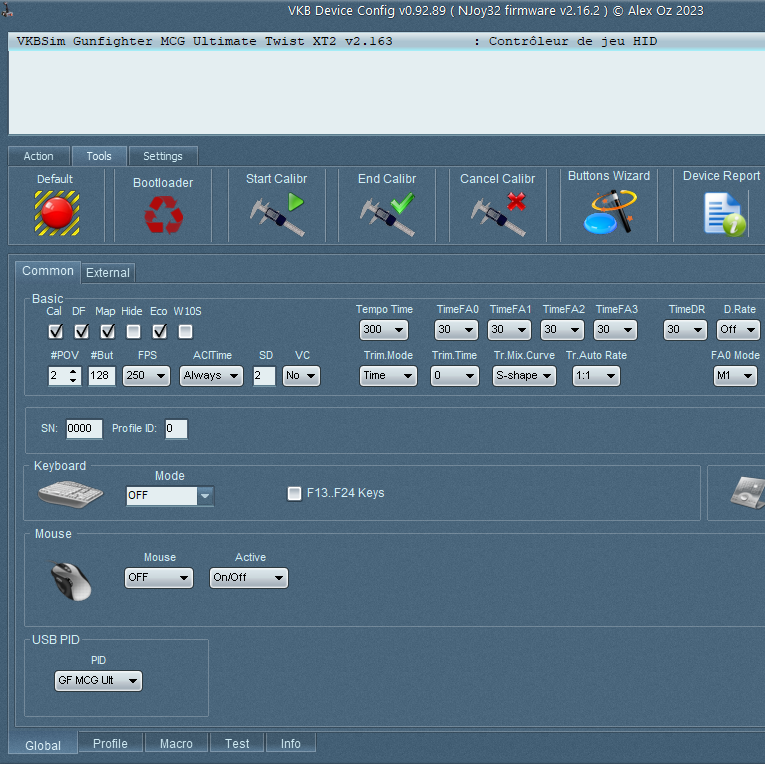The image size is (765, 764).
Task: Open the Mouse Active On/Off dropdown
Action: click(x=249, y=578)
